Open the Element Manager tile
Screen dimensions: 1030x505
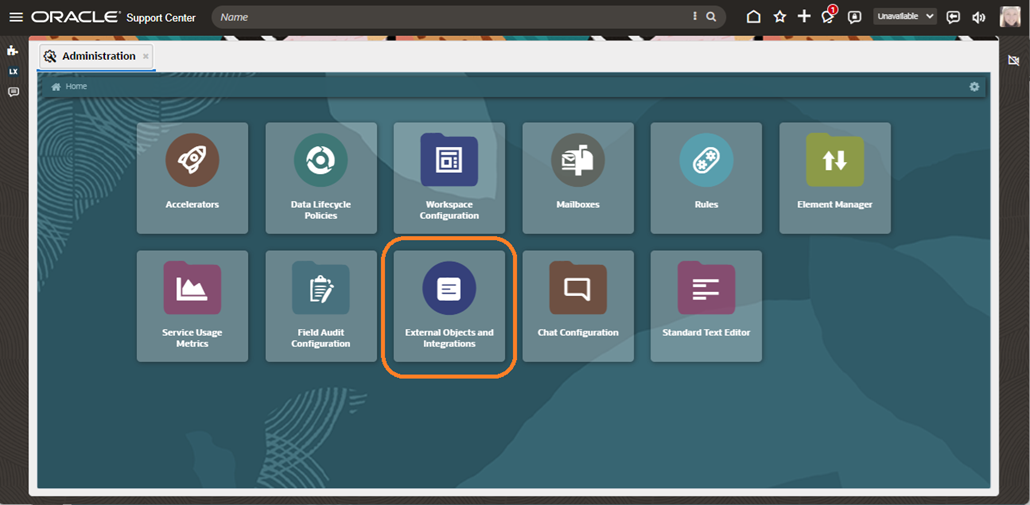pos(835,178)
